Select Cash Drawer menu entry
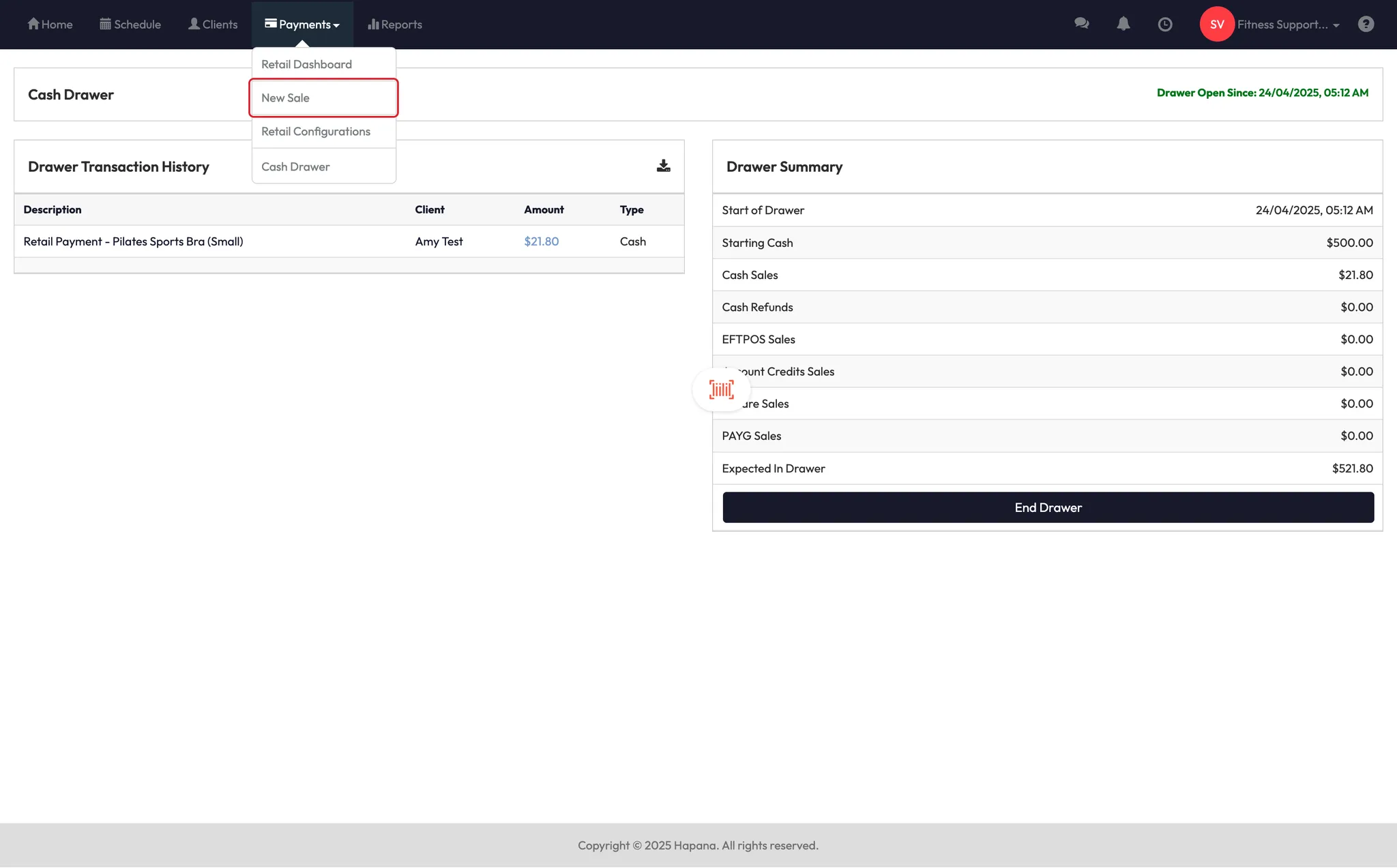The image size is (1397, 868). pyautogui.click(x=295, y=166)
